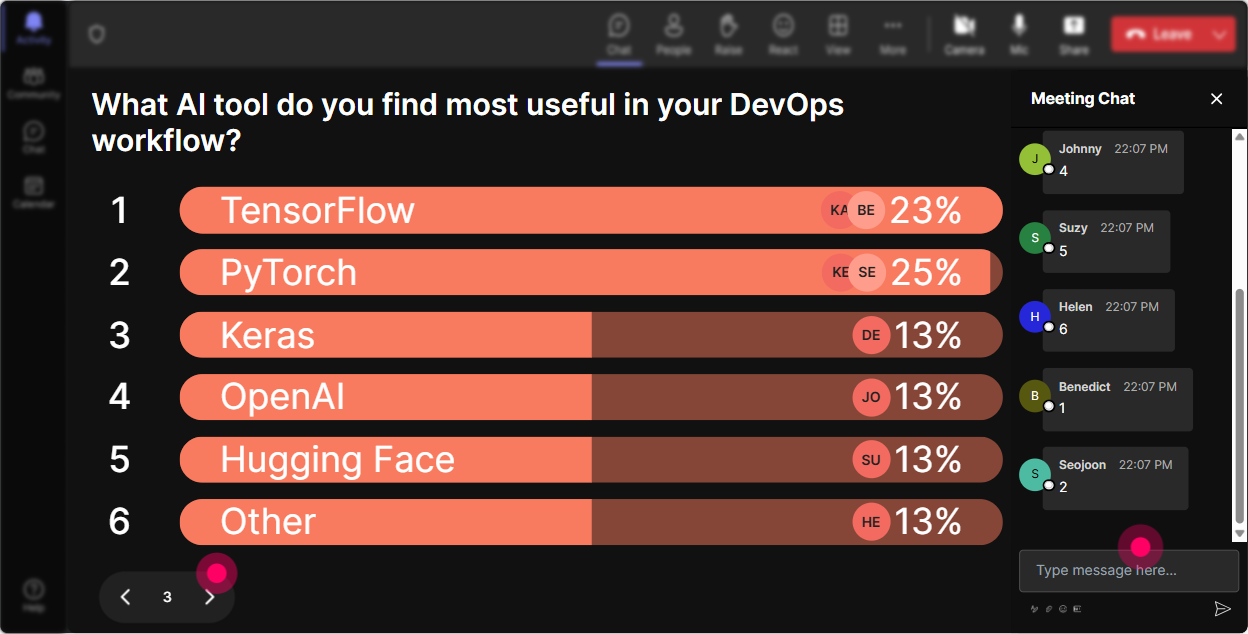Open Calendar in the left sidebar
The width and height of the screenshot is (1248, 634).
[x=34, y=191]
